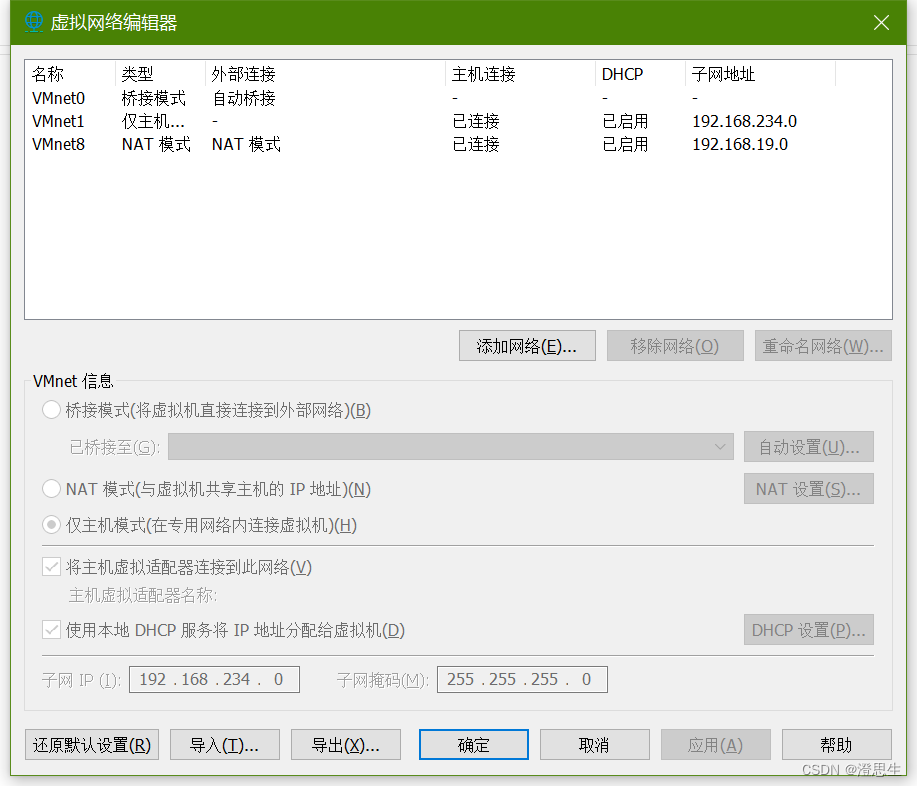Toggle 使用本地 DHCP 服务 checkbox
Screen dimensions: 917x786
click(x=51, y=630)
